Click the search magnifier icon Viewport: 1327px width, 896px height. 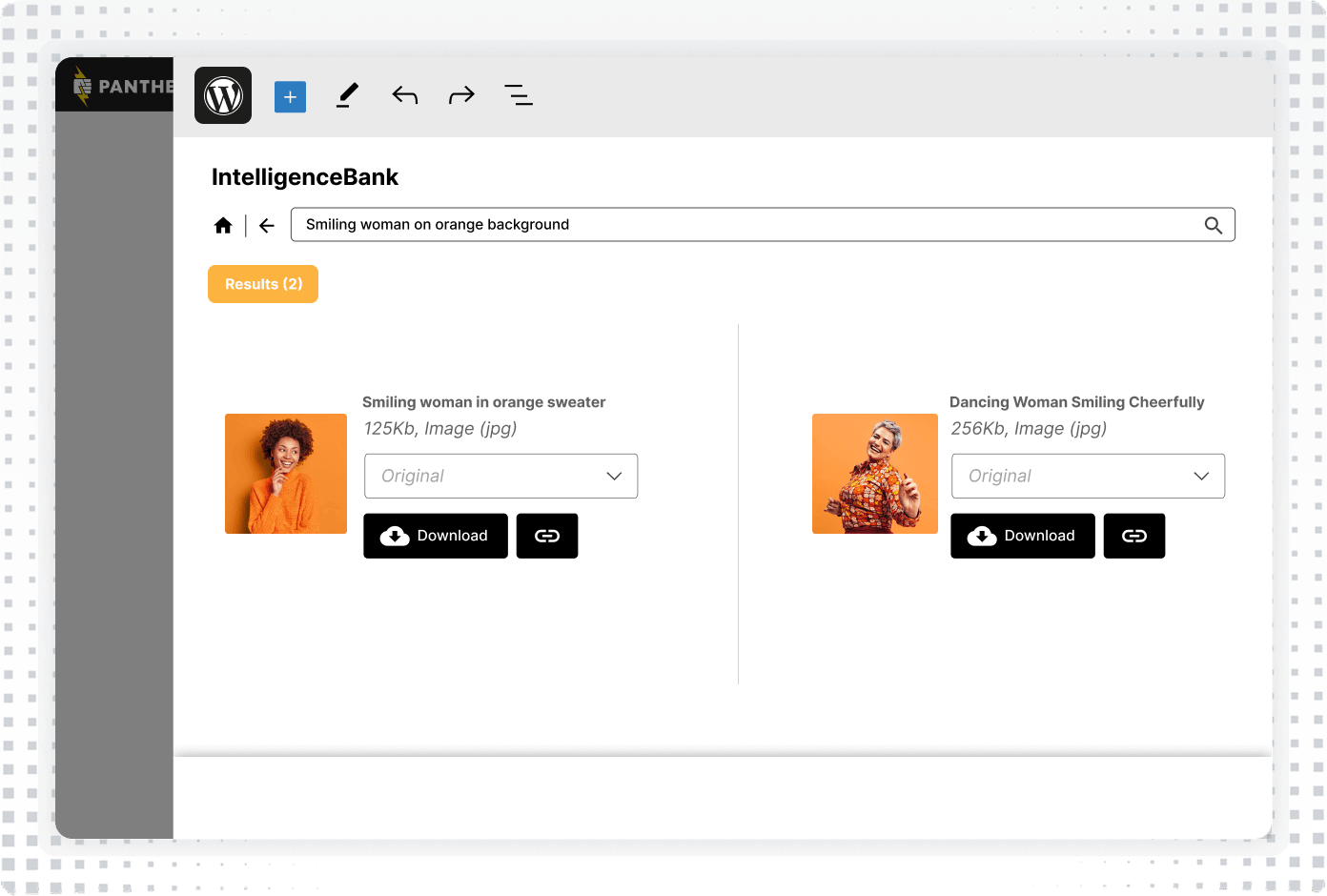tap(1213, 225)
